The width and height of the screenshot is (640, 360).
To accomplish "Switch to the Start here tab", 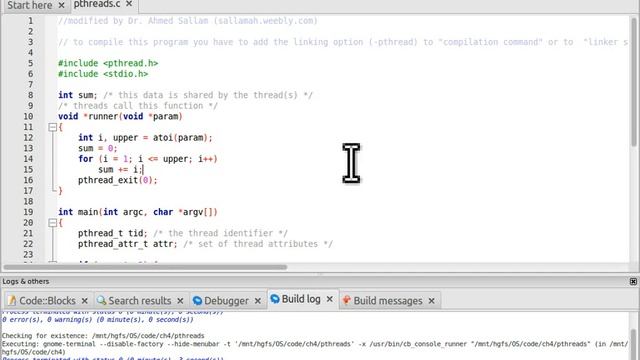I will coord(29,5).
